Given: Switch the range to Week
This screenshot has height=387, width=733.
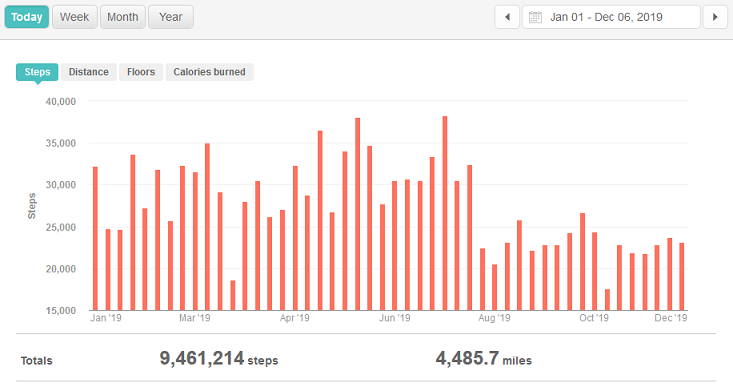Looking at the screenshot, I should [x=74, y=17].
